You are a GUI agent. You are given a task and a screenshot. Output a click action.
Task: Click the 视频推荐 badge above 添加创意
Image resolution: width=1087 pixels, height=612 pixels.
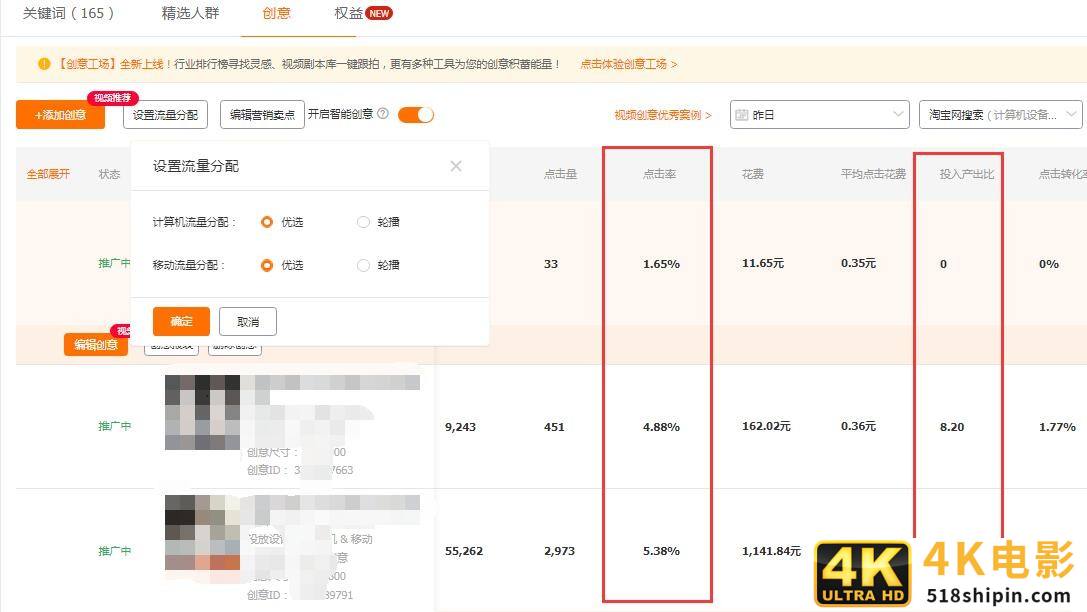point(113,98)
